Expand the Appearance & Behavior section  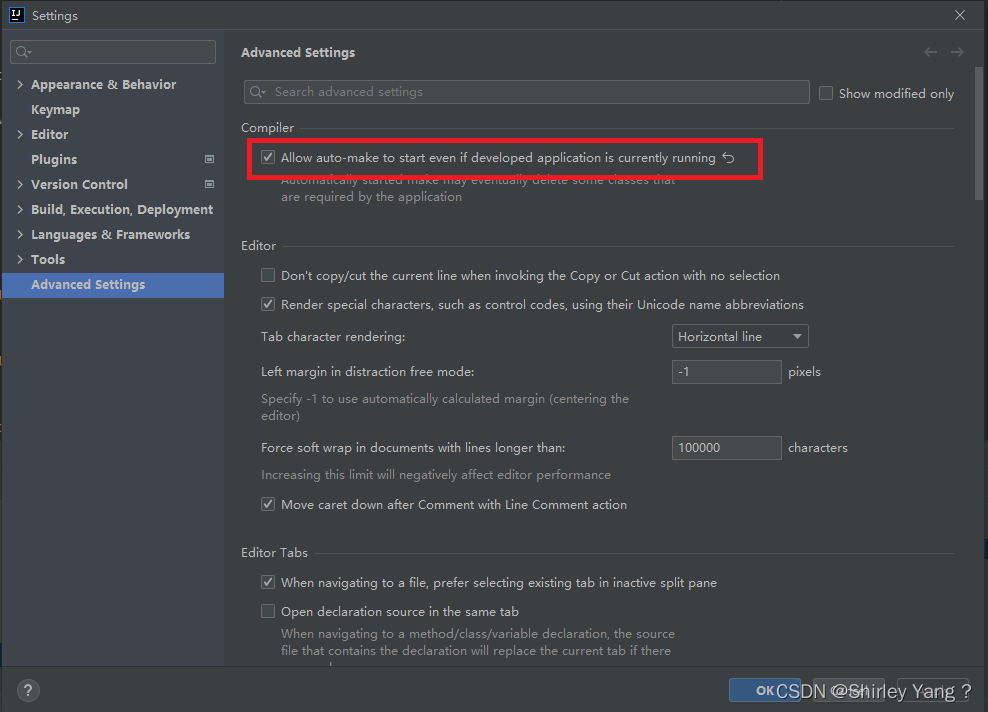pyautogui.click(x=20, y=84)
